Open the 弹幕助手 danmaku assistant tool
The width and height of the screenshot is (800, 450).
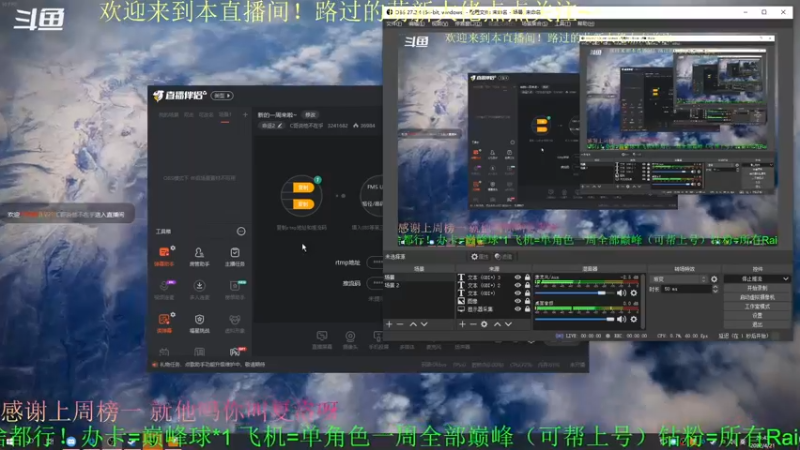[164, 256]
